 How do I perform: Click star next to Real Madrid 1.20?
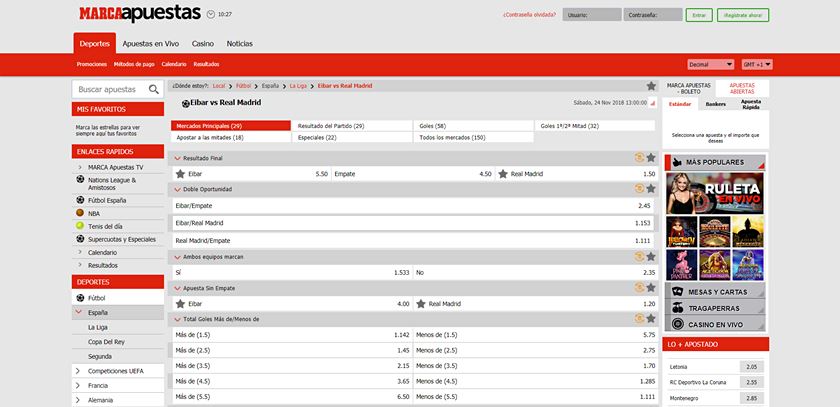421,304
